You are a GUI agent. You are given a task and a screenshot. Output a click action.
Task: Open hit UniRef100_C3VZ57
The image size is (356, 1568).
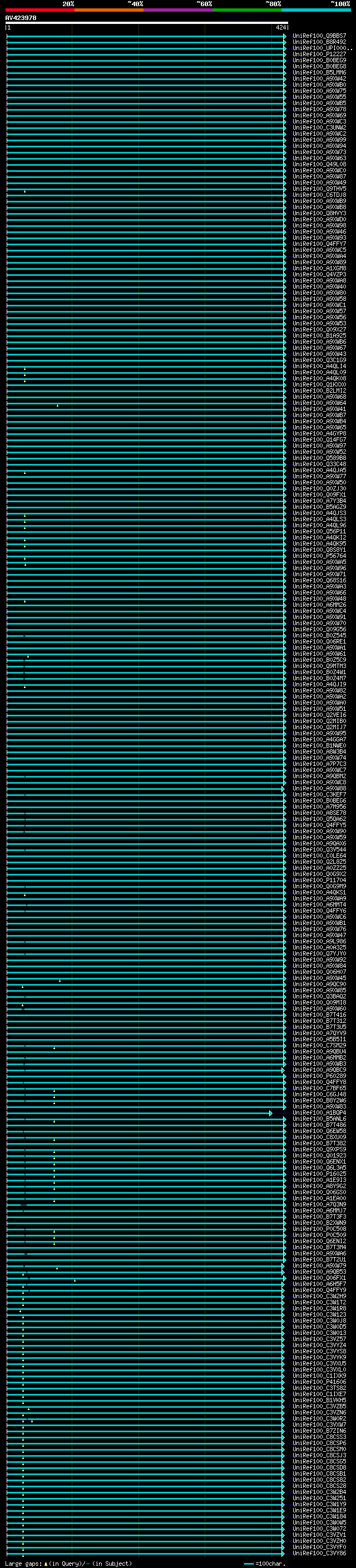point(319,1339)
